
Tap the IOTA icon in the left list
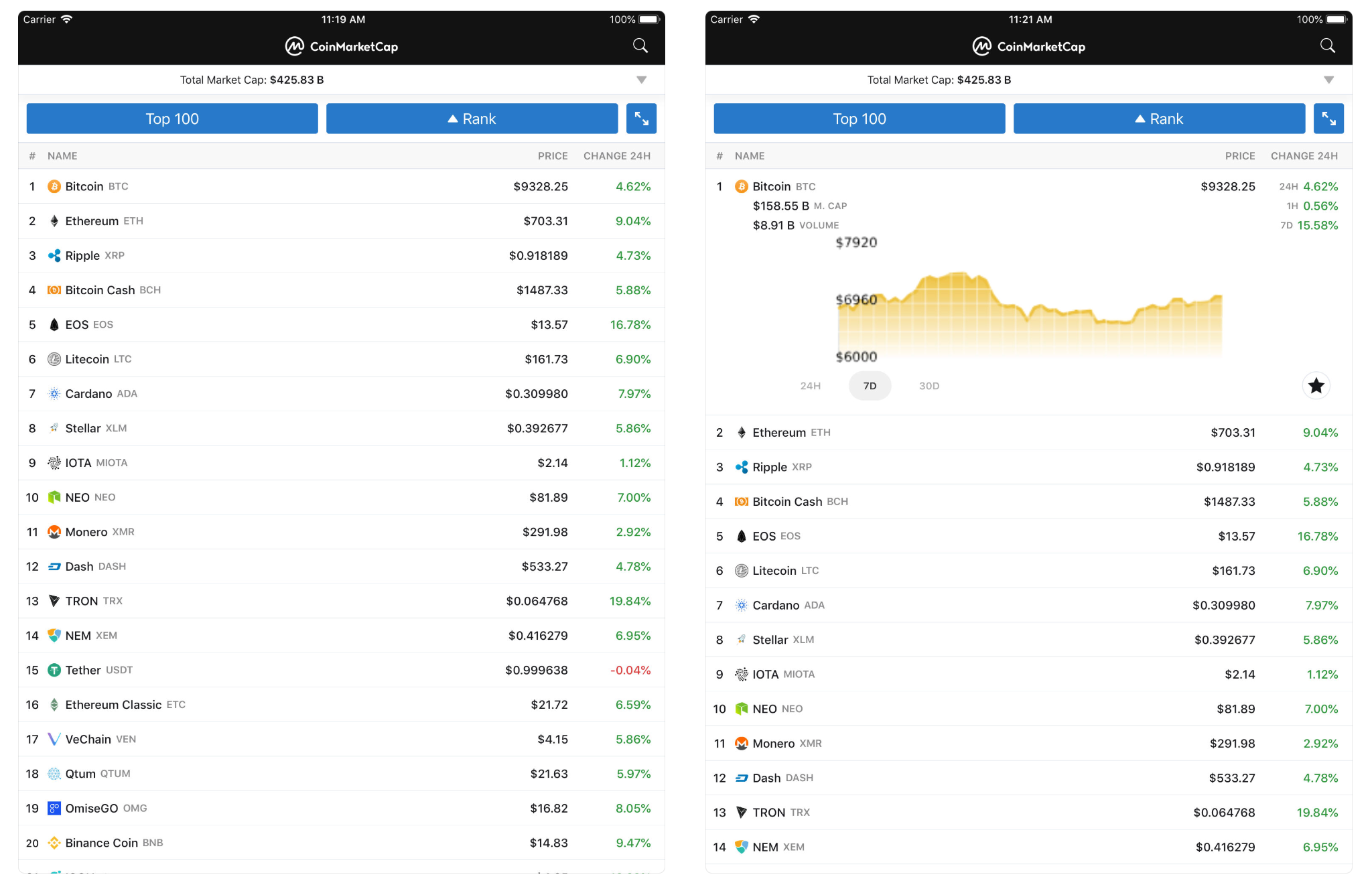(54, 463)
